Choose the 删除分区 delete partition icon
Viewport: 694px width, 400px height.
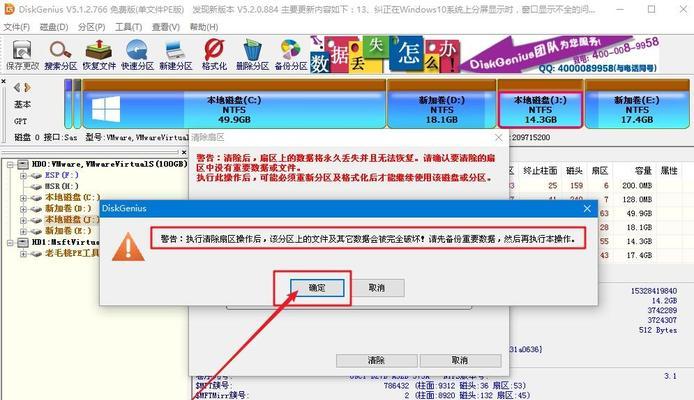point(252,55)
